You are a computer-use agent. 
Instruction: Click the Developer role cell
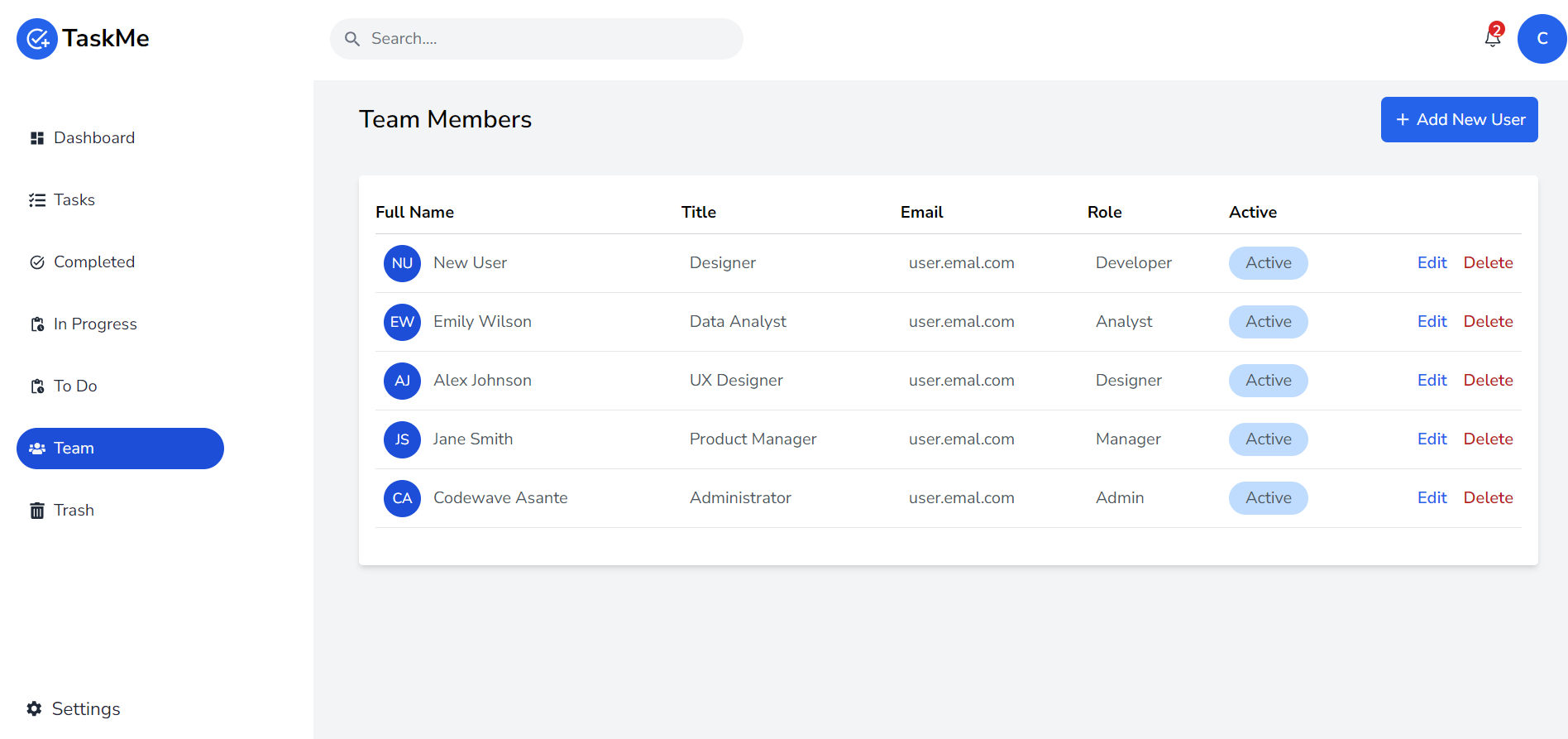tap(1134, 263)
